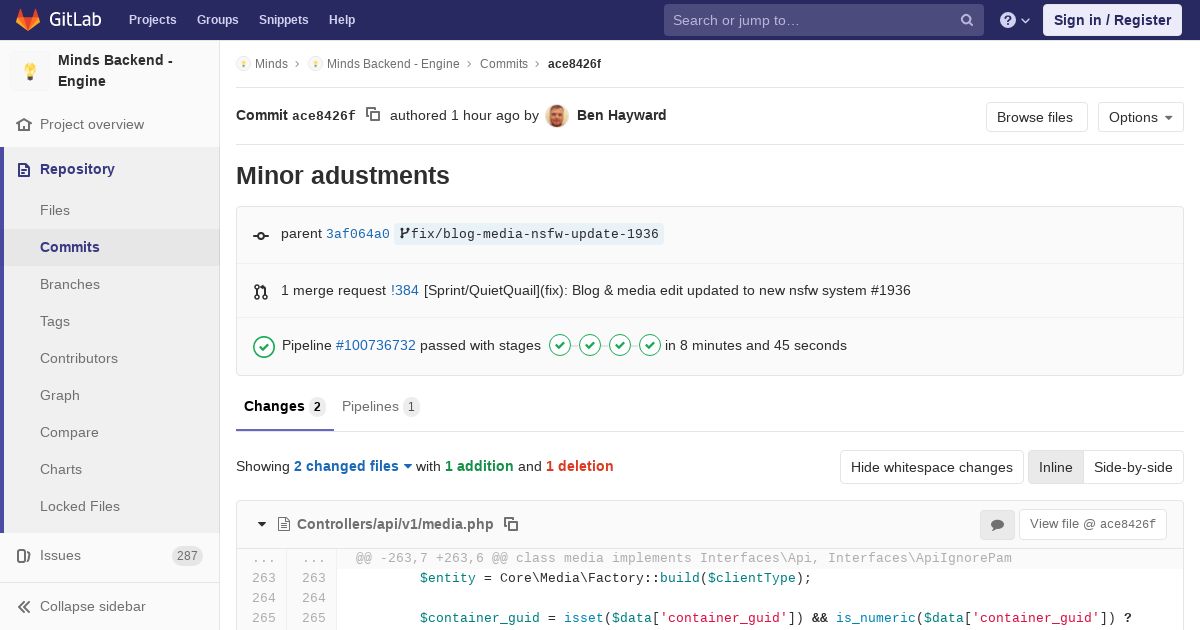This screenshot has height=630, width=1200.
Task: Click the Ben Hayward author name
Action: (622, 115)
